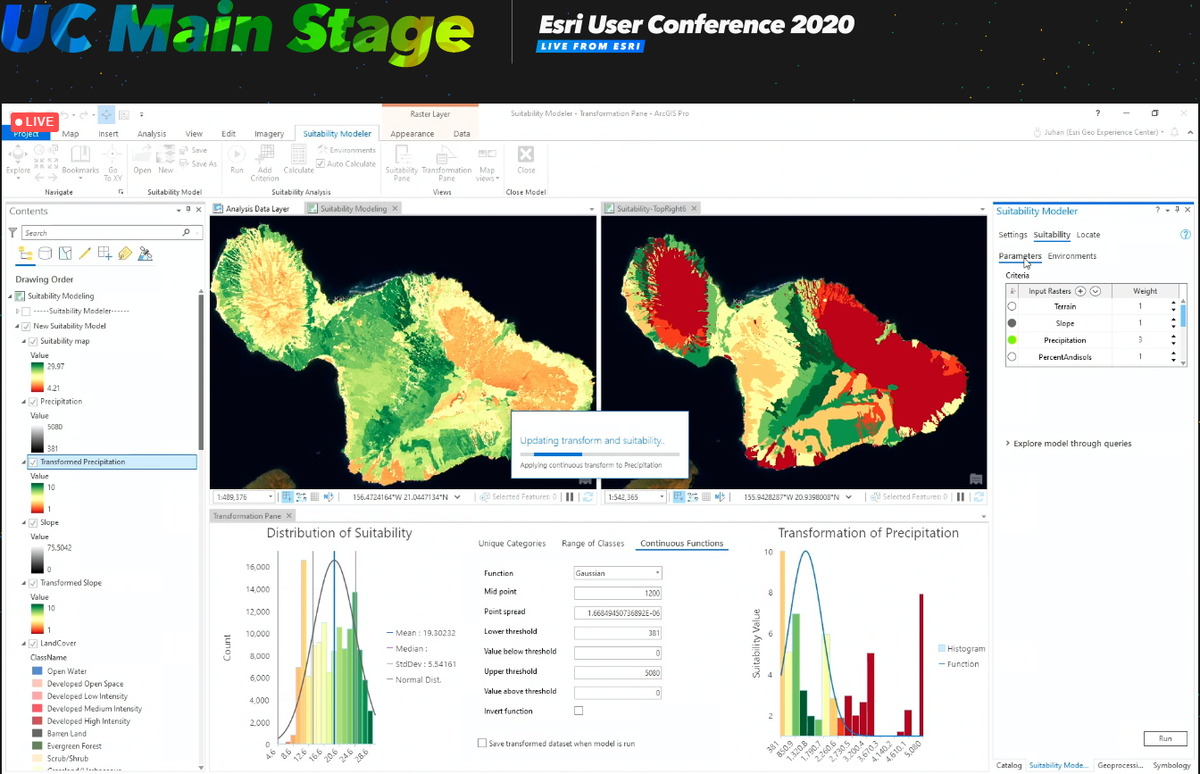
Task: Click the Run button in Suitability Modeler pane
Action: coord(1165,738)
